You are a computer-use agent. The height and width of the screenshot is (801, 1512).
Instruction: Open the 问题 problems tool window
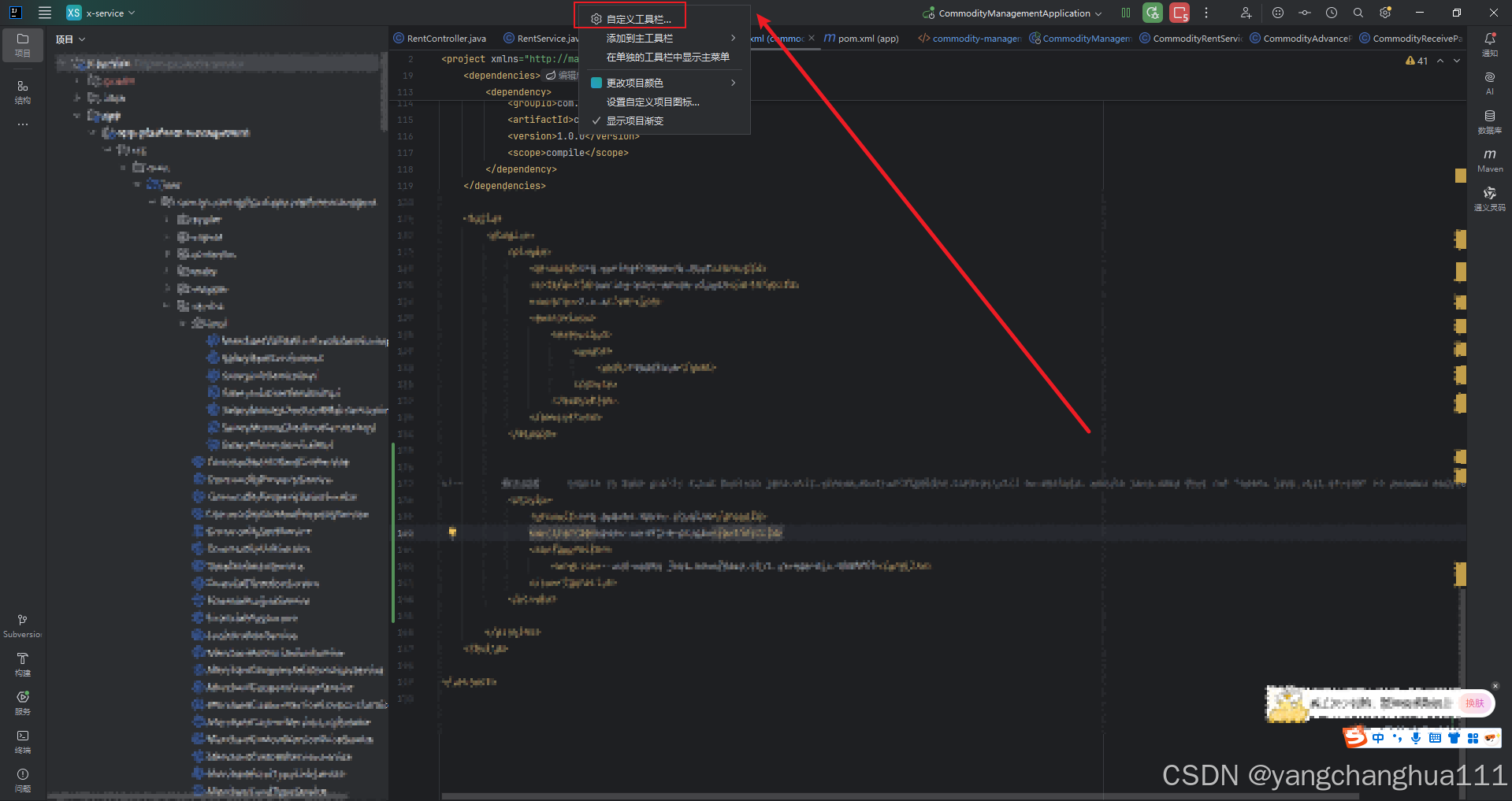pyautogui.click(x=23, y=781)
